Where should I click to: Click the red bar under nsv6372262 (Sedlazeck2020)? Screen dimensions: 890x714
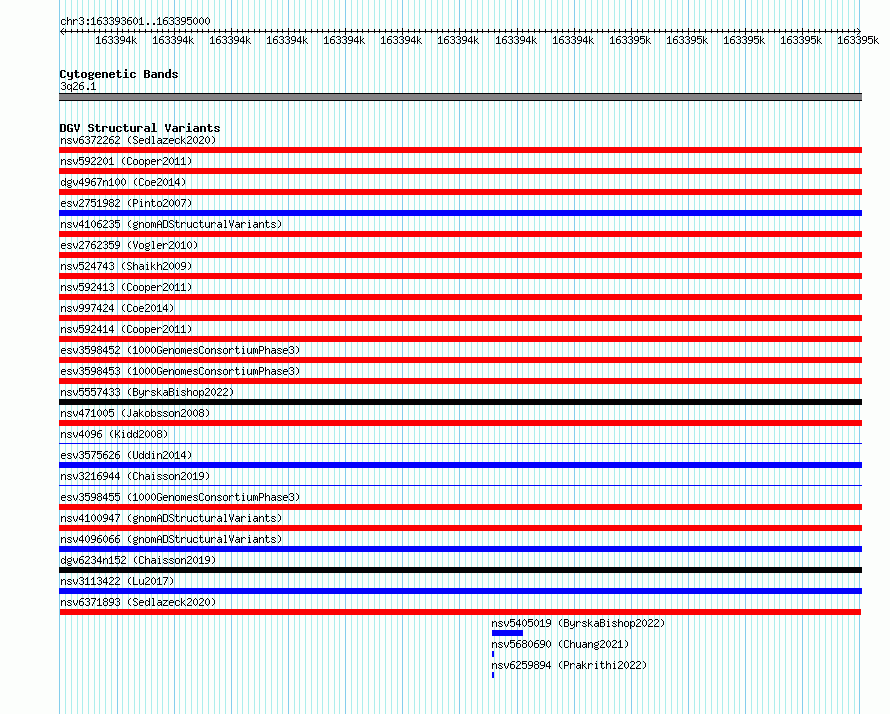(x=460, y=150)
